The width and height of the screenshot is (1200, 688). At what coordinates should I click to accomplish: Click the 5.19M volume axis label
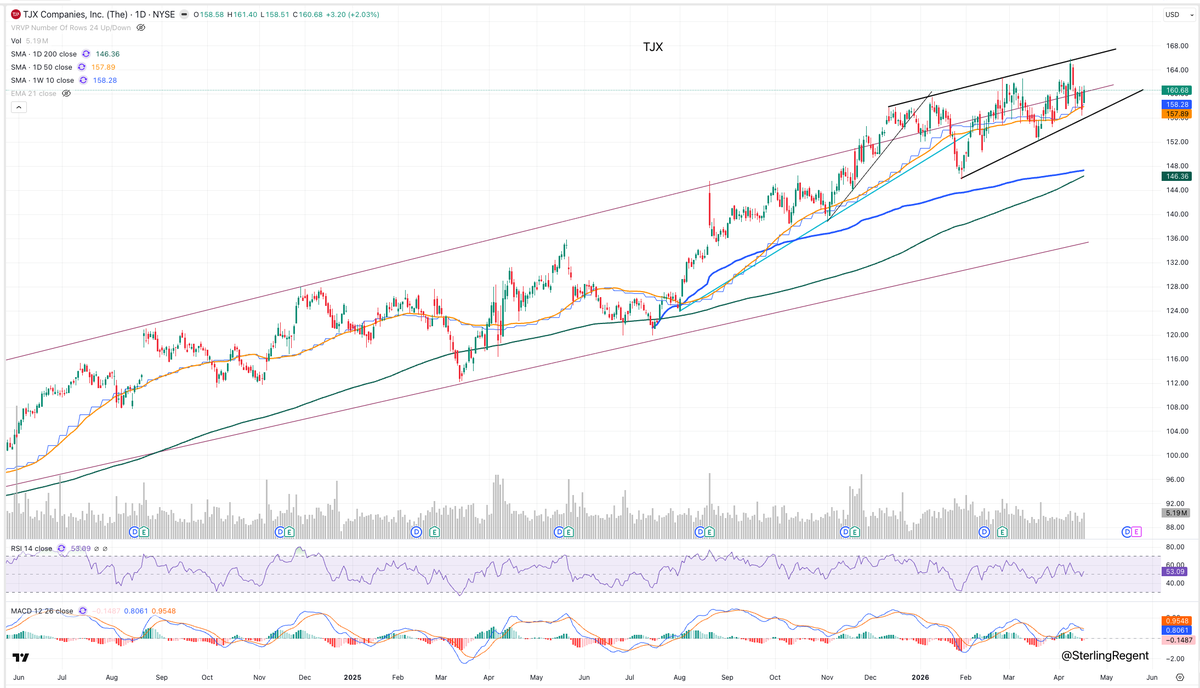click(1175, 514)
